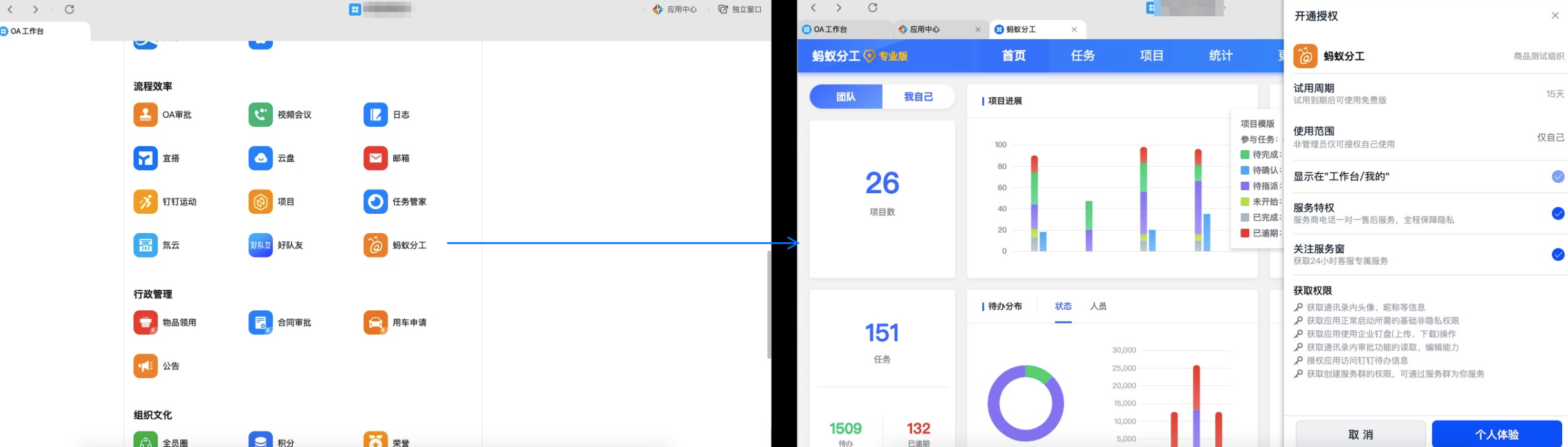Click the 已逾期 red legend swatch
This screenshot has width=1568, height=447.
pyautogui.click(x=1245, y=233)
